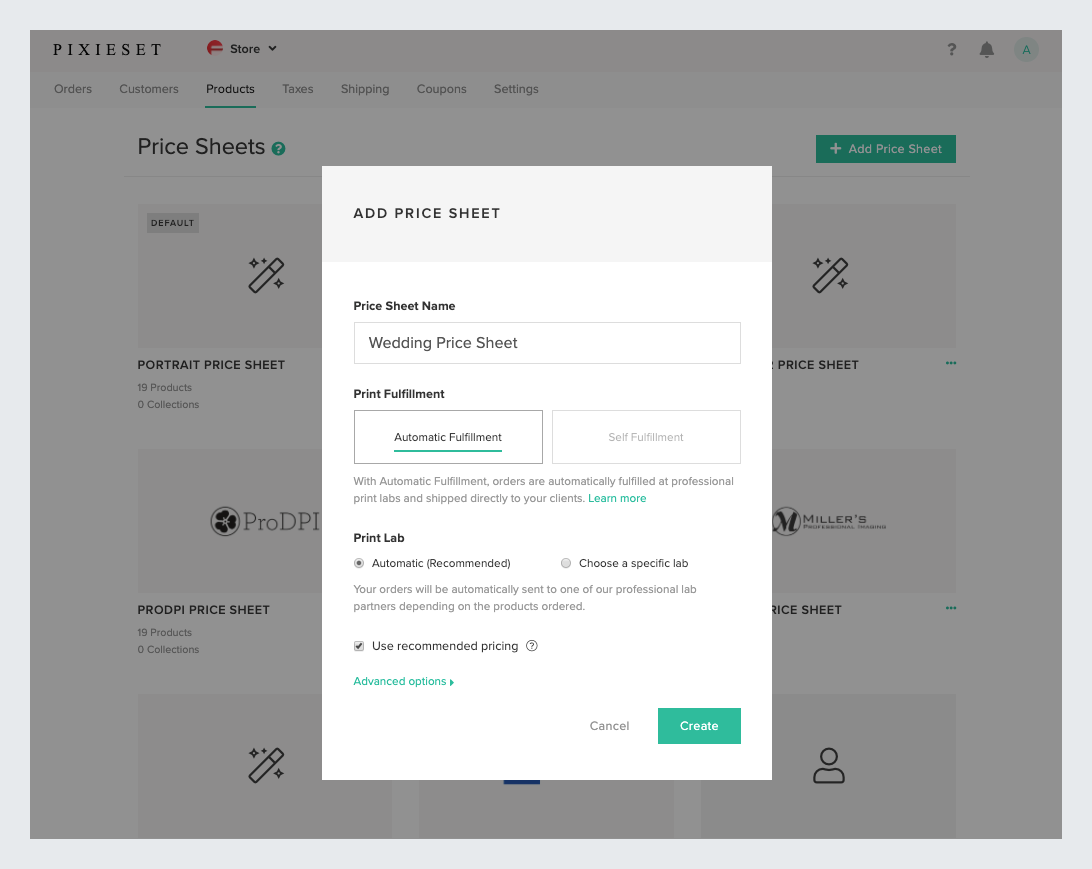Click the Price Sheet Name input field

(x=547, y=343)
